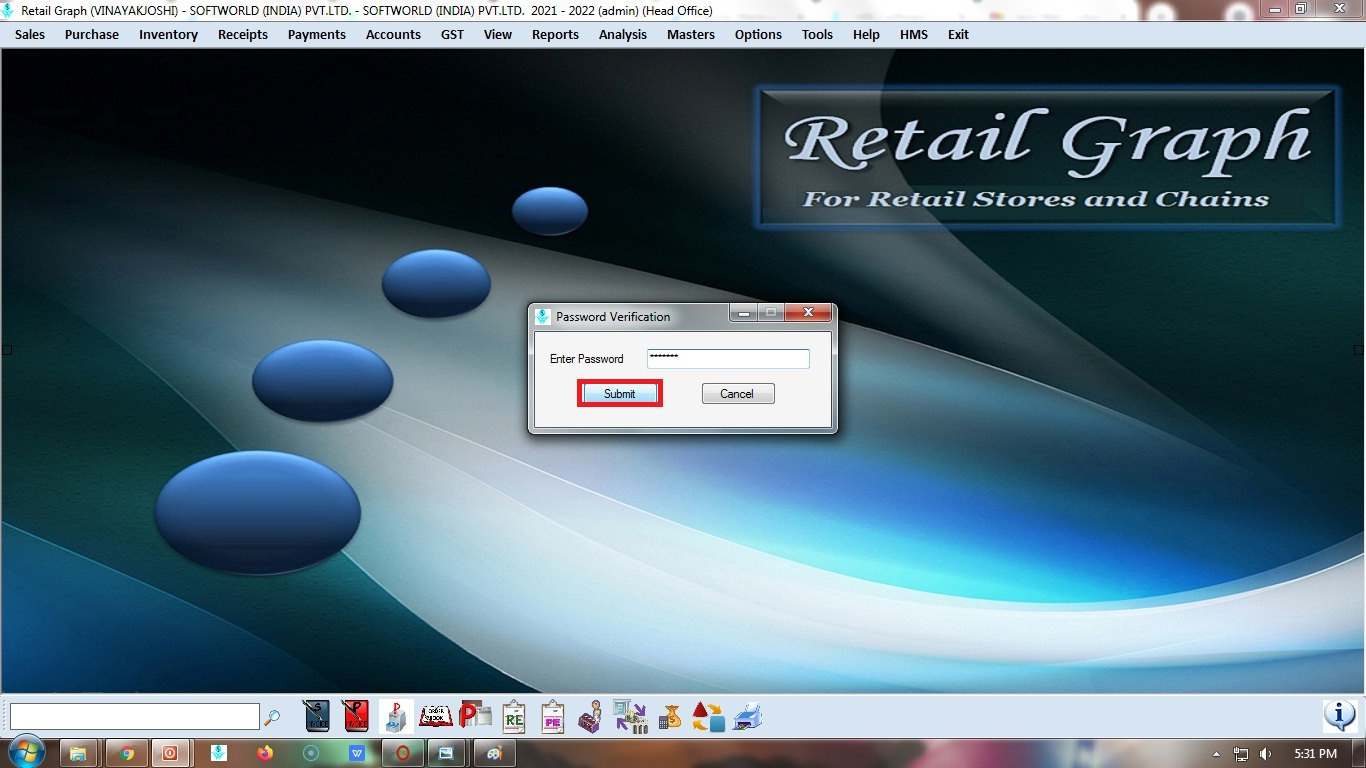Open the Sales menu
The image size is (1366, 768).
[30, 34]
